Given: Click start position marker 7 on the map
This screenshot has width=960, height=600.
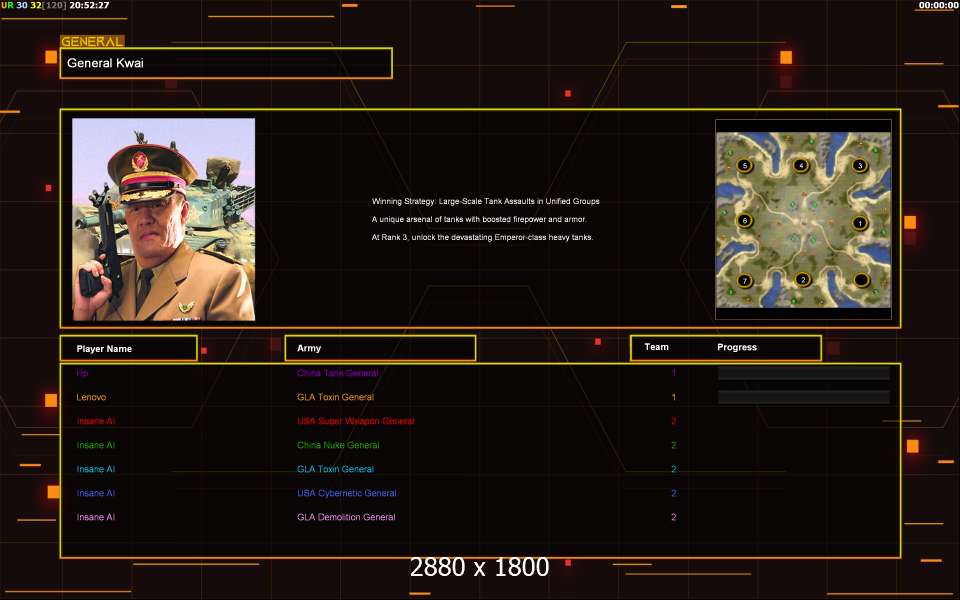Looking at the screenshot, I should 744,281.
